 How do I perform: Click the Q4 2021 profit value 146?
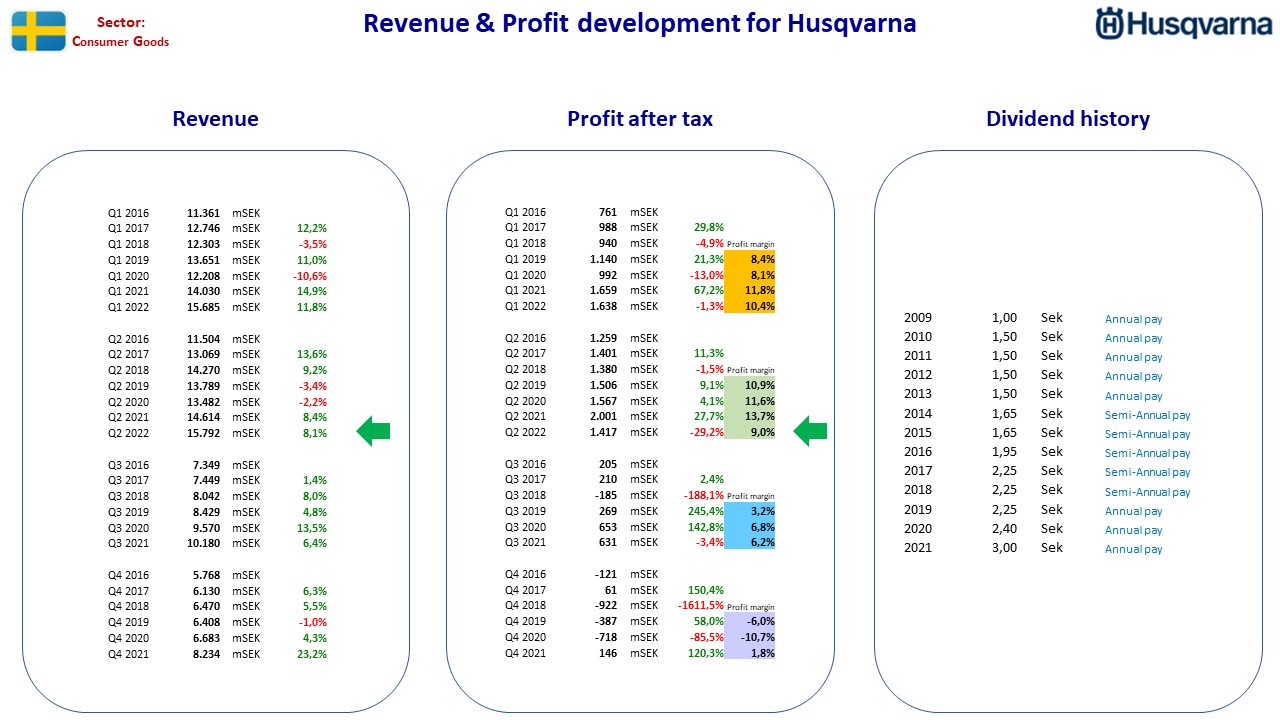(x=608, y=653)
